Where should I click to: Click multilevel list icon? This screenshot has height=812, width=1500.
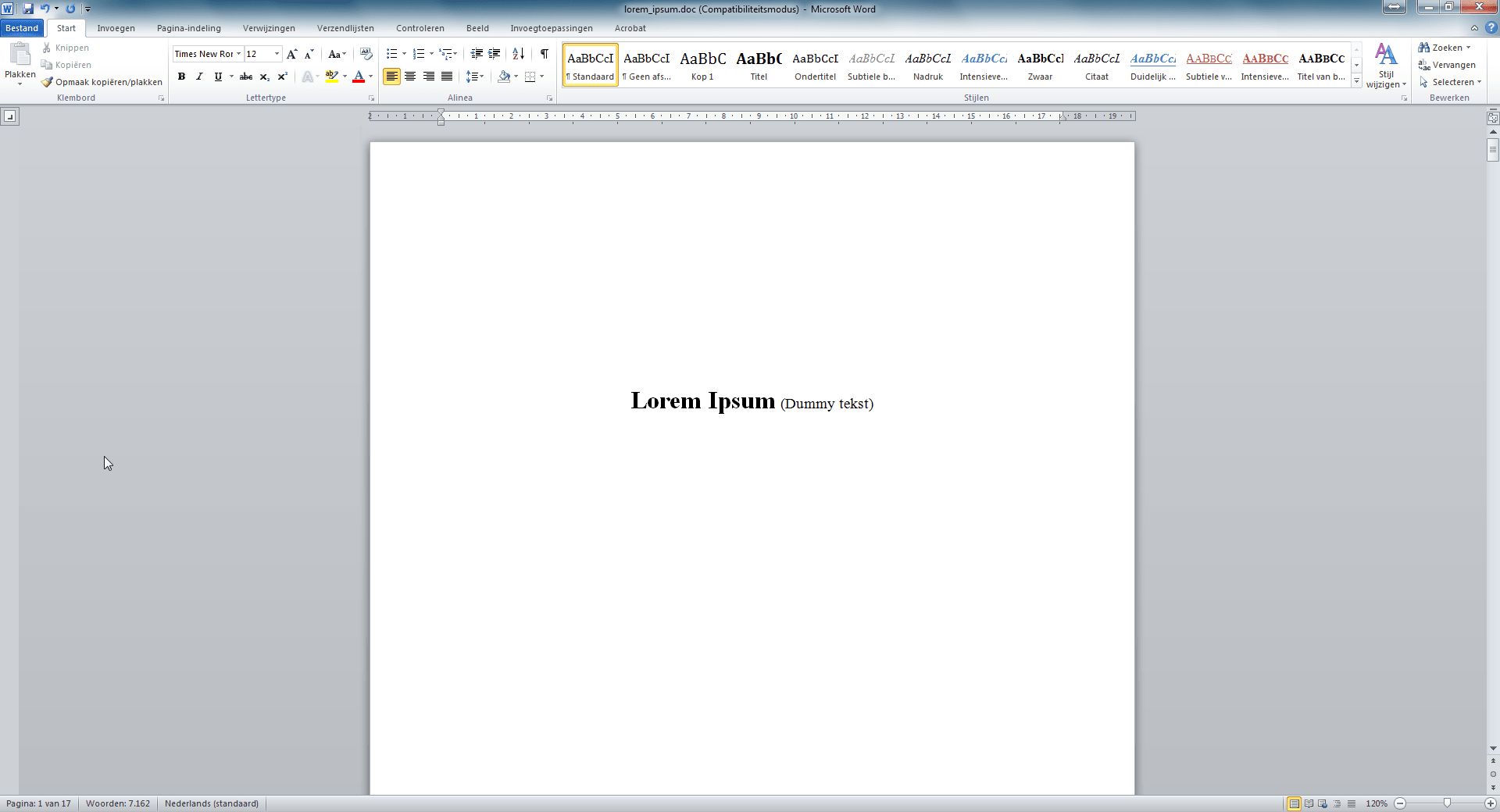pyautogui.click(x=446, y=54)
